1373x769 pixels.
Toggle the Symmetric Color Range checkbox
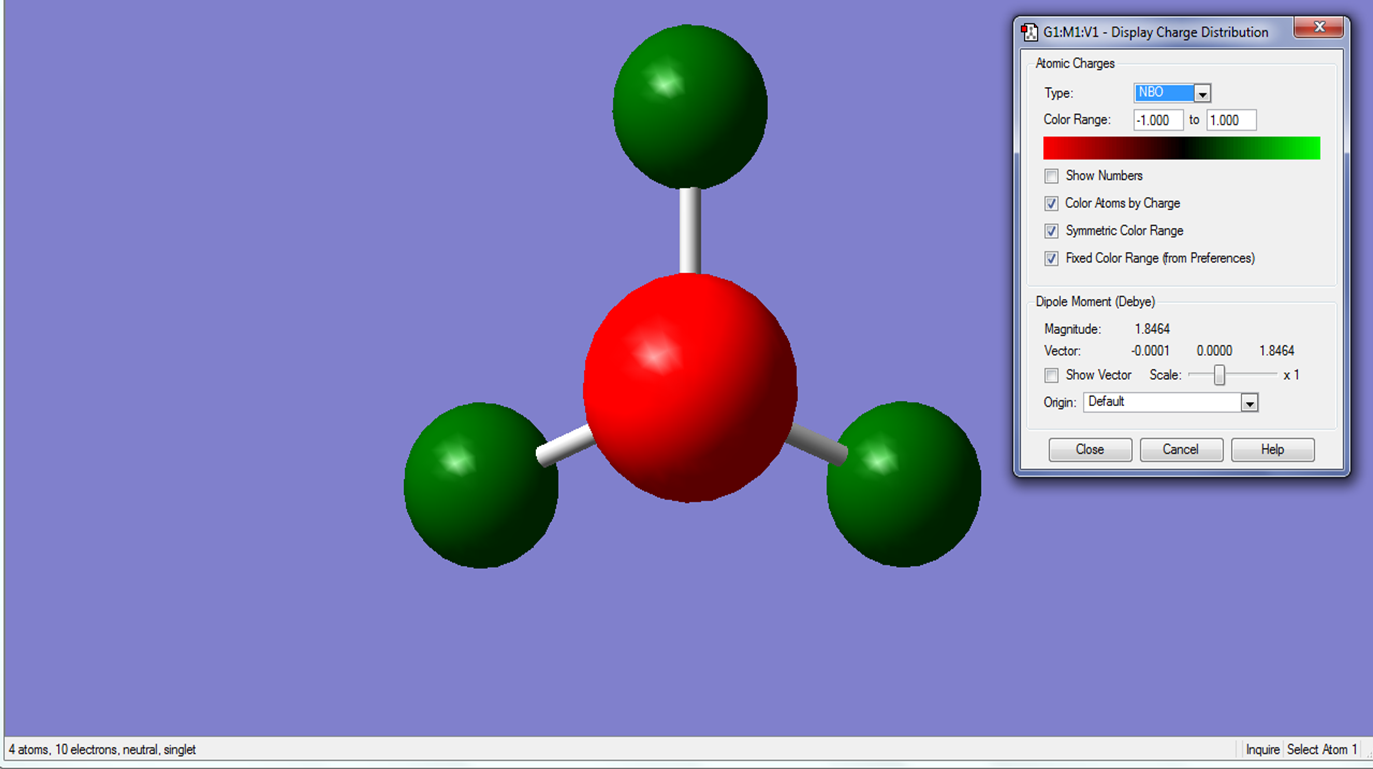[1051, 231]
